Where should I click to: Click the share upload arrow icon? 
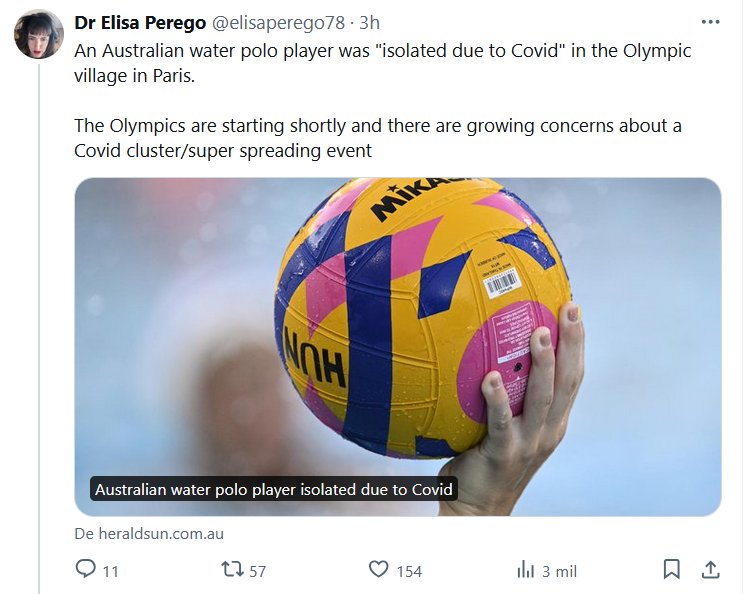(710, 569)
